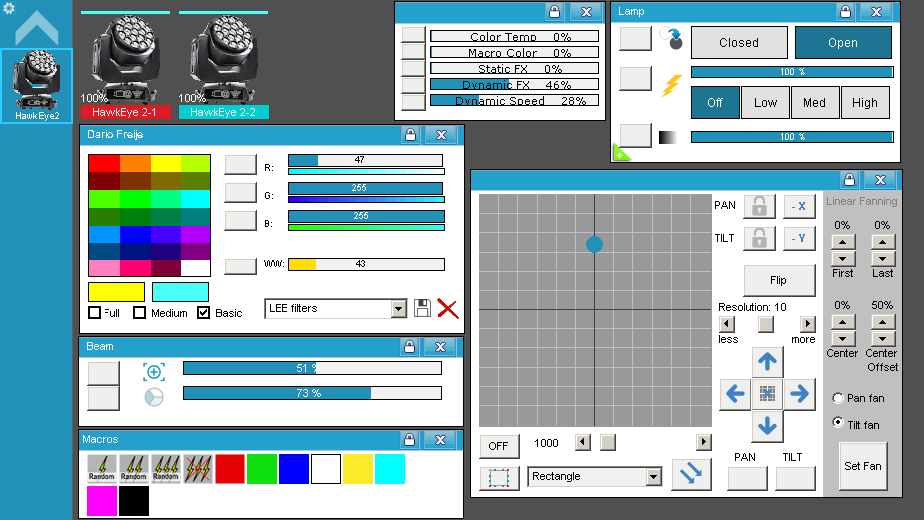Move position right with arrow
Screen dimensions: 924x520
click(x=799, y=394)
